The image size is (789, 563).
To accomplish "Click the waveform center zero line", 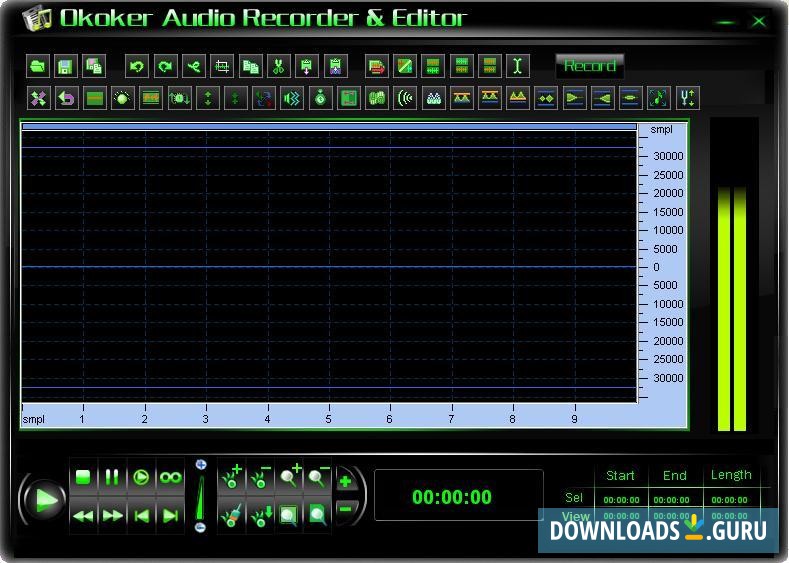I will pos(330,267).
